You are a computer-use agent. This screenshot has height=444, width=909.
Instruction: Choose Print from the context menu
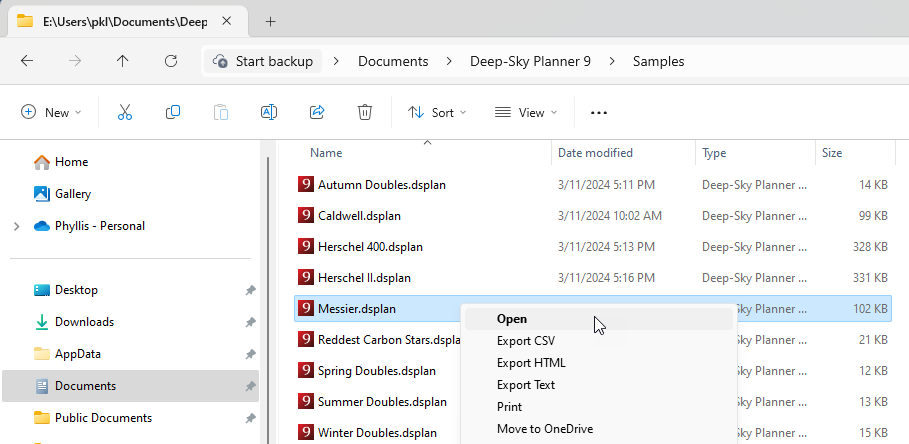509,407
